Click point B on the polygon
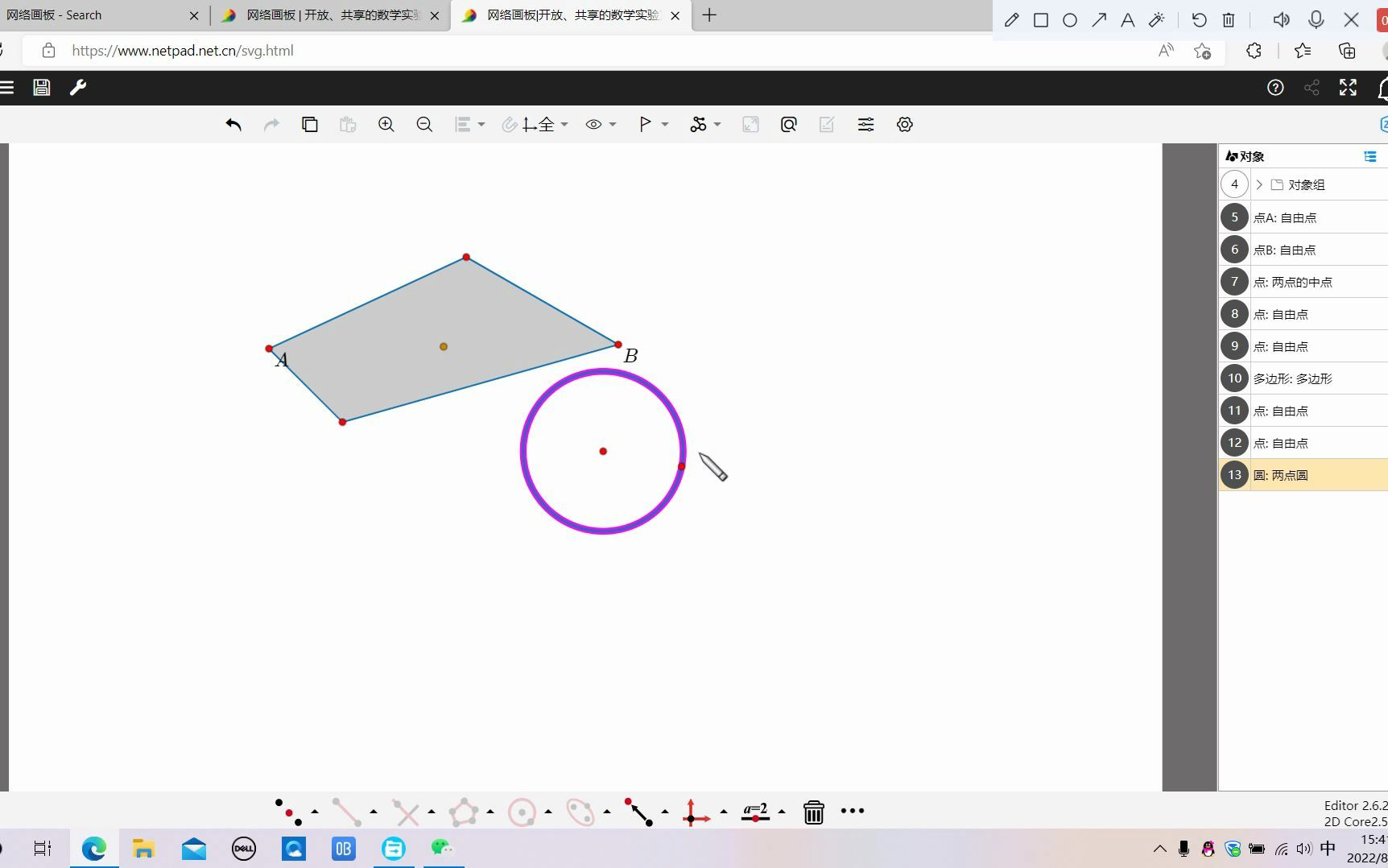Image resolution: width=1388 pixels, height=868 pixels. pos(618,345)
